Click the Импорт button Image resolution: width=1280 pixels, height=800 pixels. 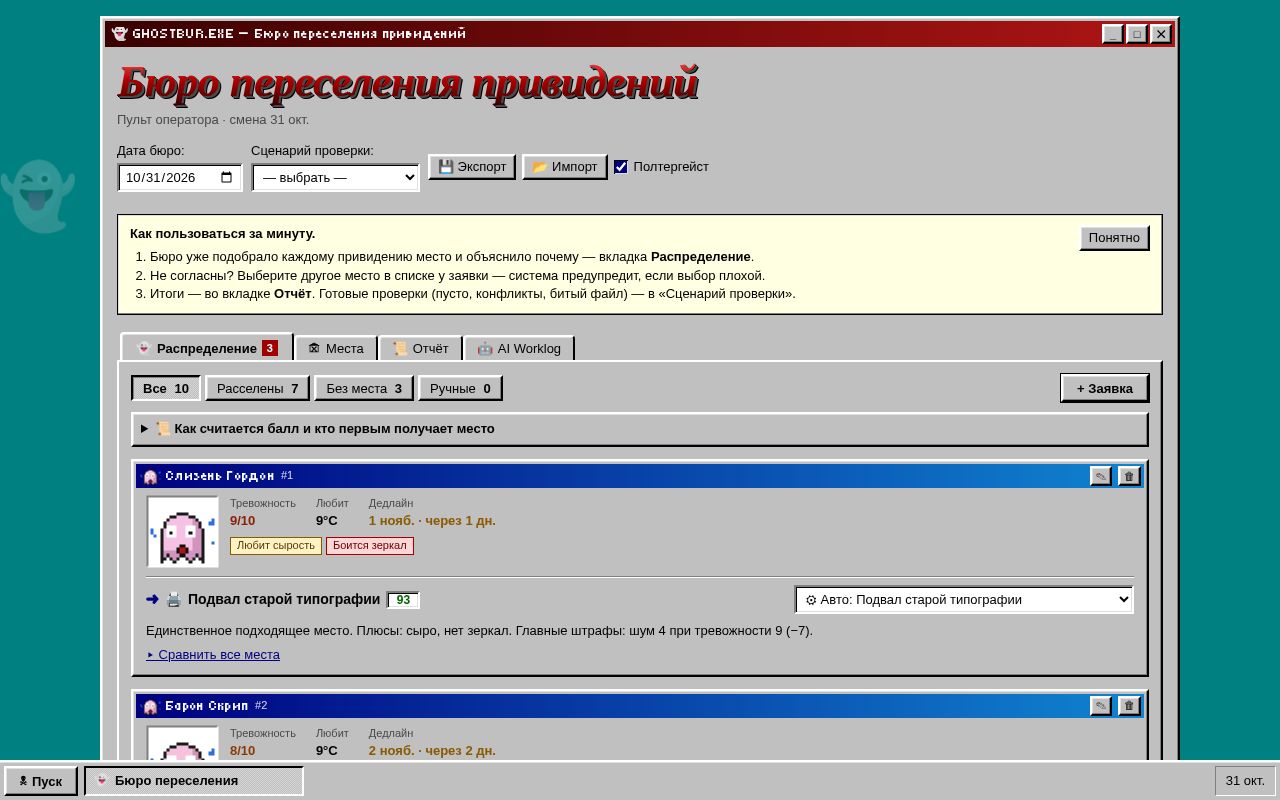[565, 167]
